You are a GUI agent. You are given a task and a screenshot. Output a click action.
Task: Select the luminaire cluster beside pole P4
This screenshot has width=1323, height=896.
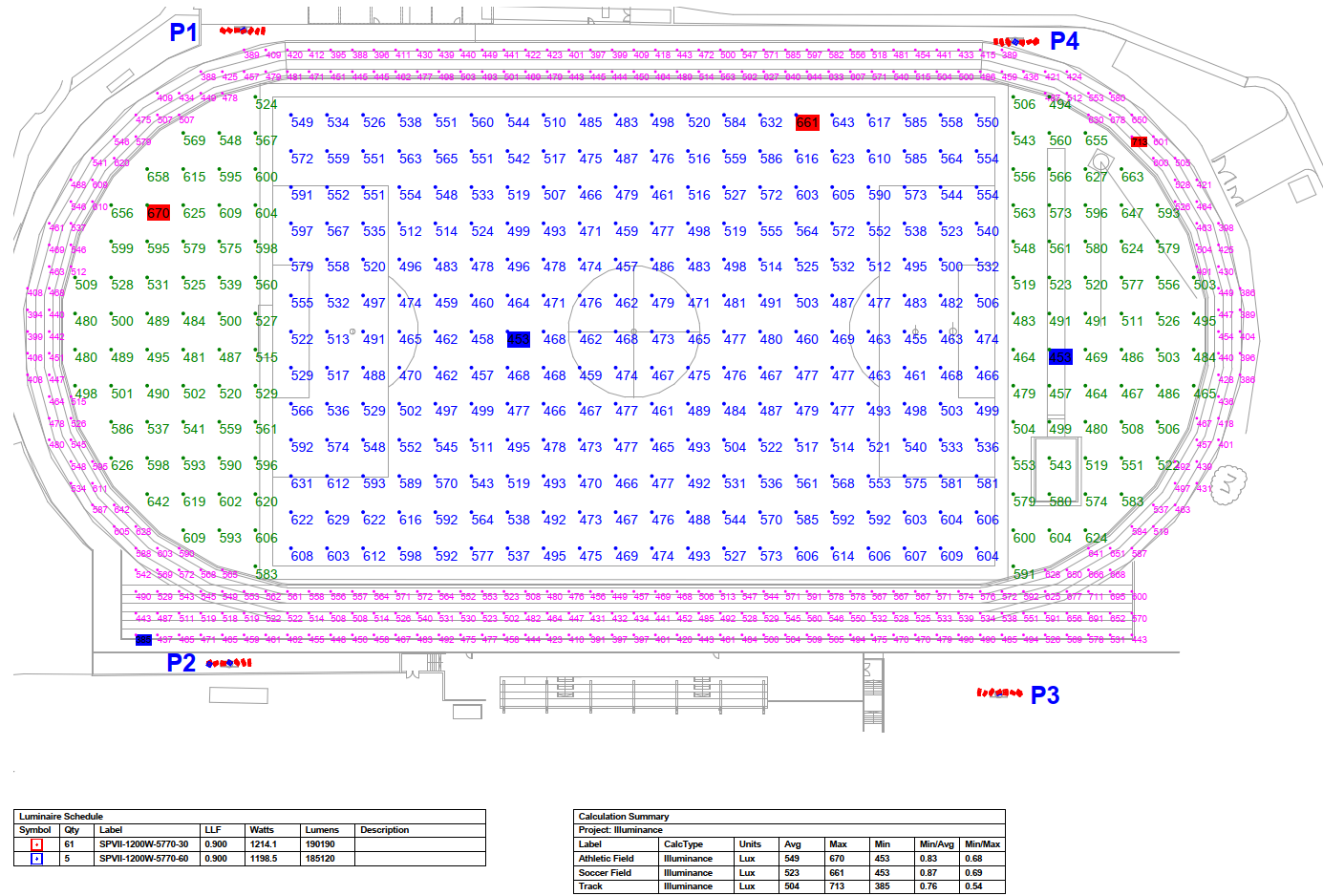click(1015, 42)
